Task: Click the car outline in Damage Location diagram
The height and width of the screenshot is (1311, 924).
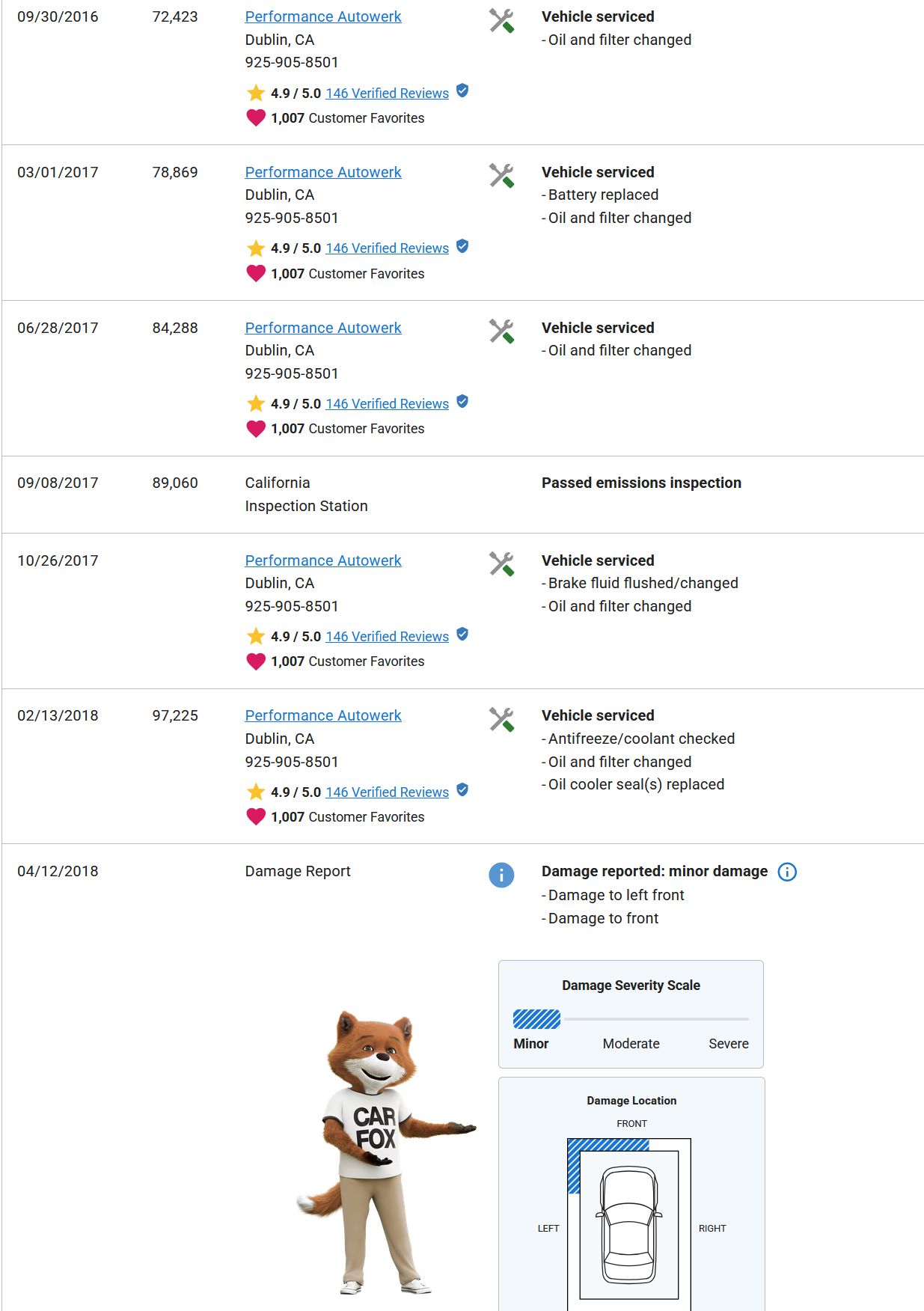Action: [629, 1224]
